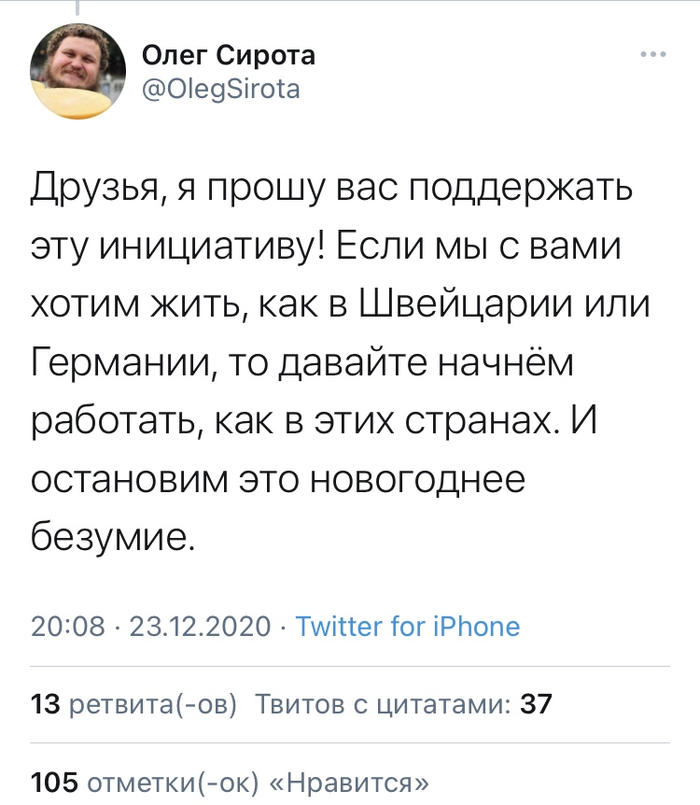Image resolution: width=700 pixels, height=805 pixels.
Task: View the 13 ретвита(-ов) list
Action: tap(135, 705)
